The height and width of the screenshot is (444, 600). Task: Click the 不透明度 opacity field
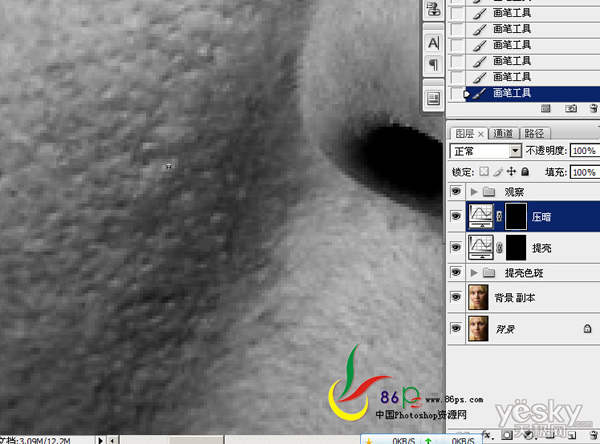pos(585,150)
